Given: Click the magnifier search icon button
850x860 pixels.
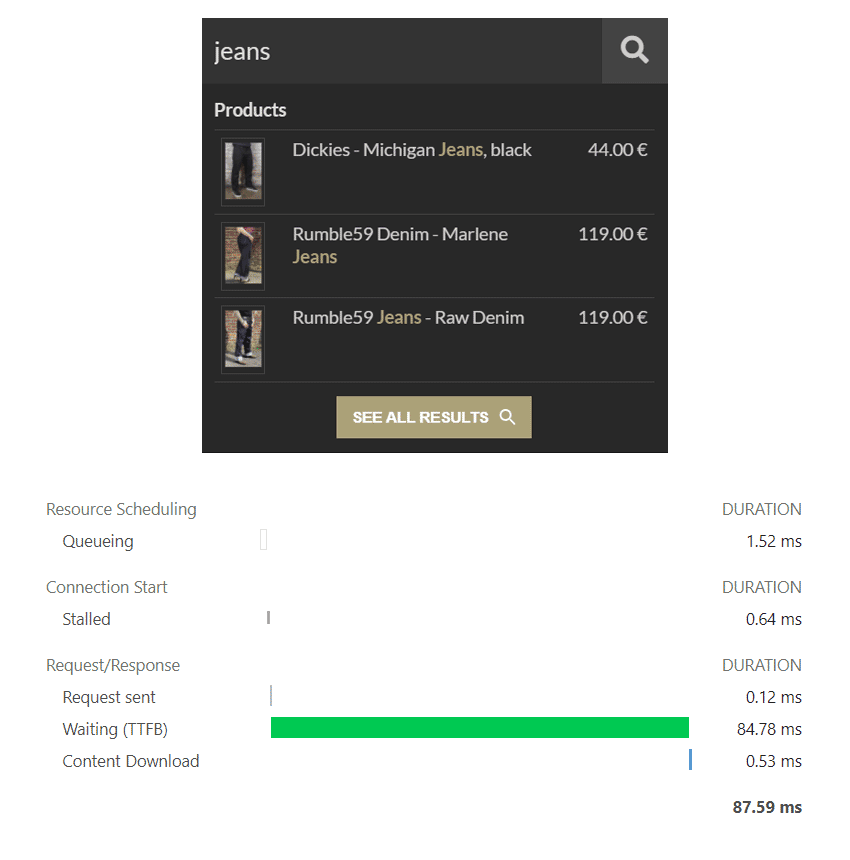Looking at the screenshot, I should tap(634, 50).
